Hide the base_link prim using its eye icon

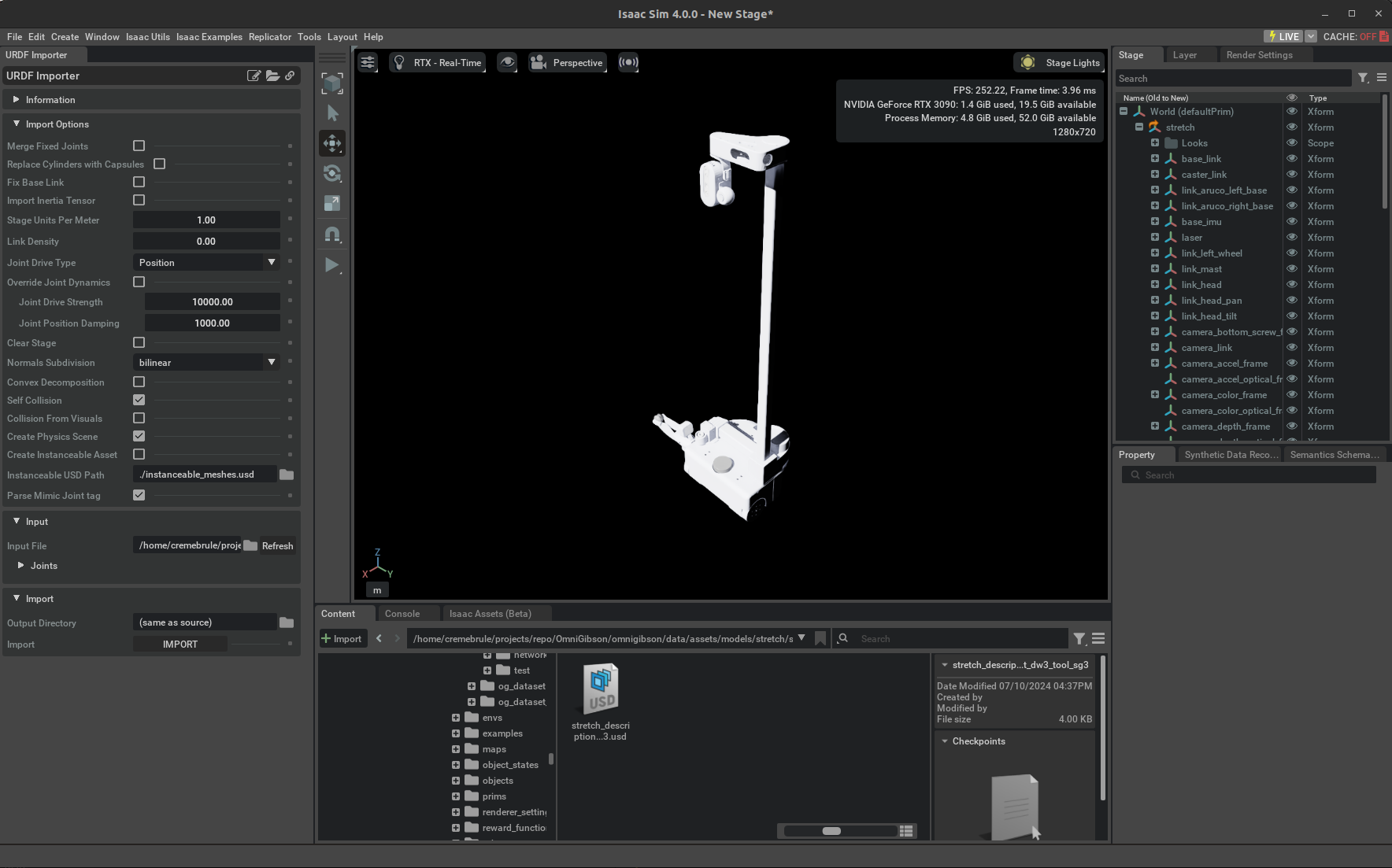coord(1291,158)
